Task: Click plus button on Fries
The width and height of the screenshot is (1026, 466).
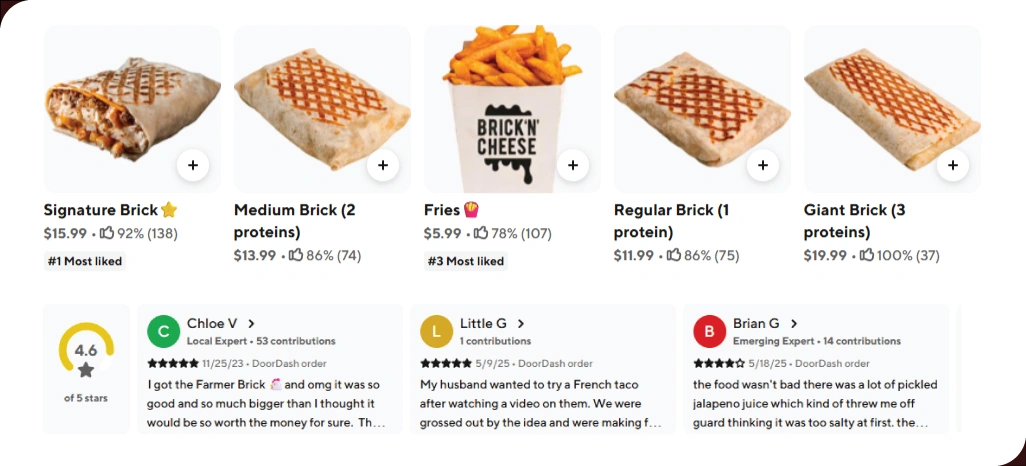Action: (572, 165)
